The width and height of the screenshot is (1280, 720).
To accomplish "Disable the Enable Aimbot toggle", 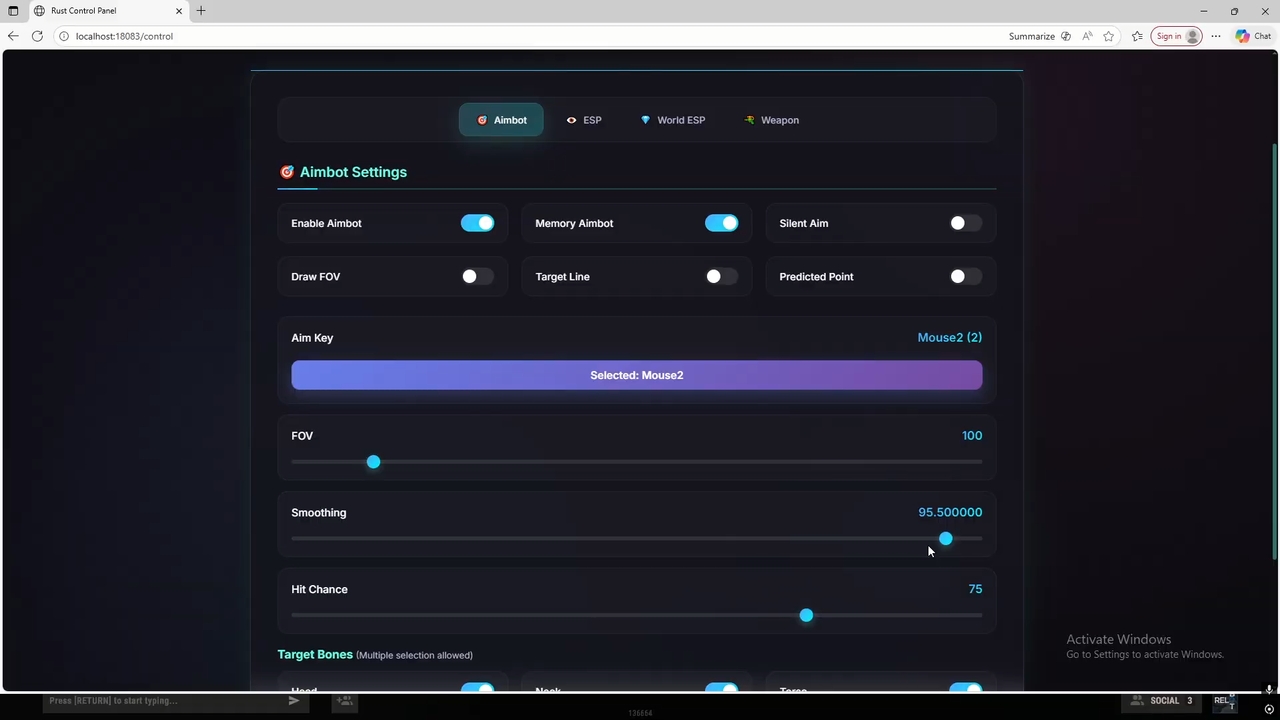I will pos(477,223).
